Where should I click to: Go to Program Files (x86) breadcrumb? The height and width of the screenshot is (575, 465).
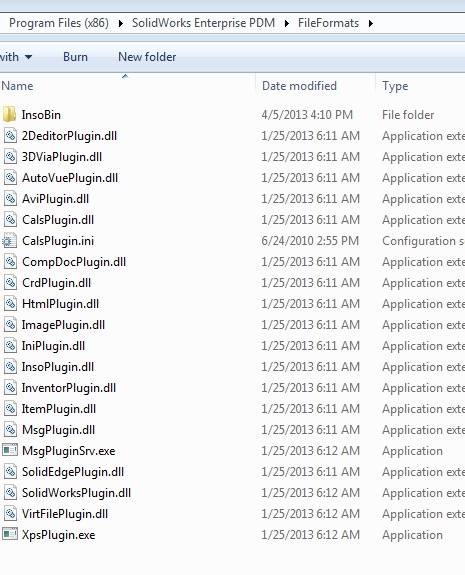coord(59,23)
